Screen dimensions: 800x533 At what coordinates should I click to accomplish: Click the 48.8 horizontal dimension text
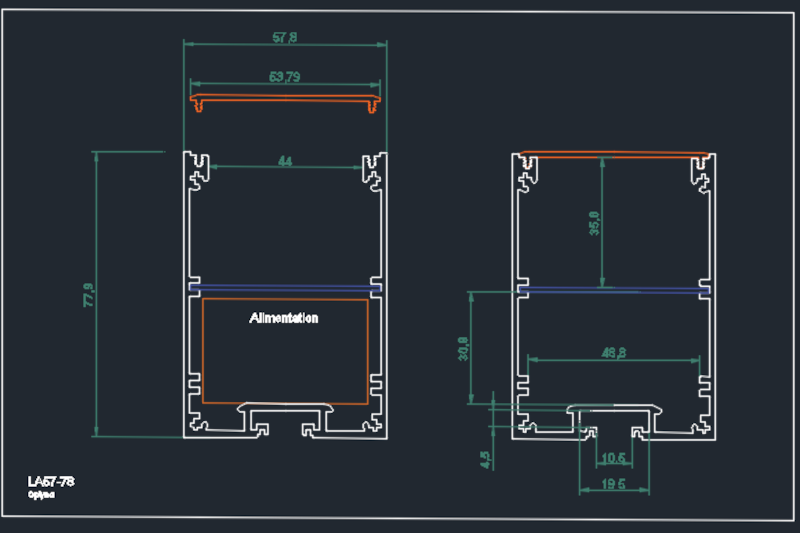point(614,352)
